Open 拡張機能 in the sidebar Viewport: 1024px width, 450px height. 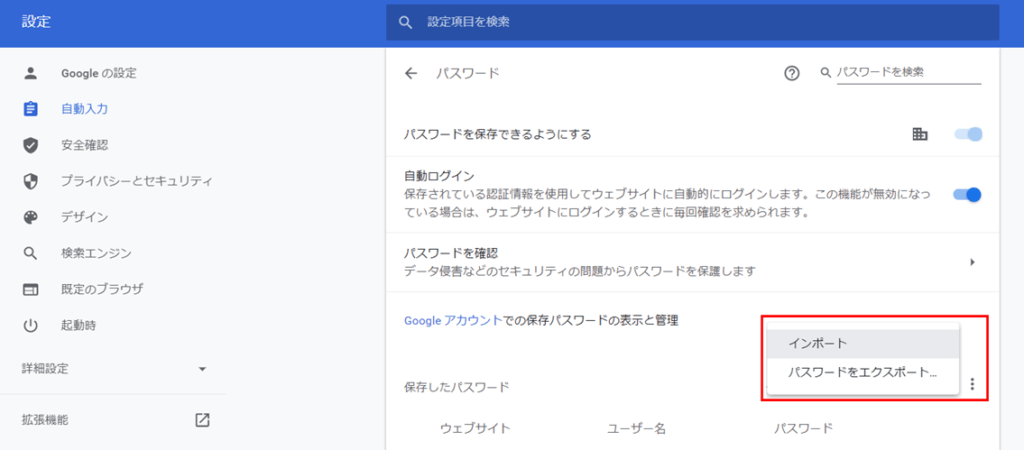tap(44, 420)
